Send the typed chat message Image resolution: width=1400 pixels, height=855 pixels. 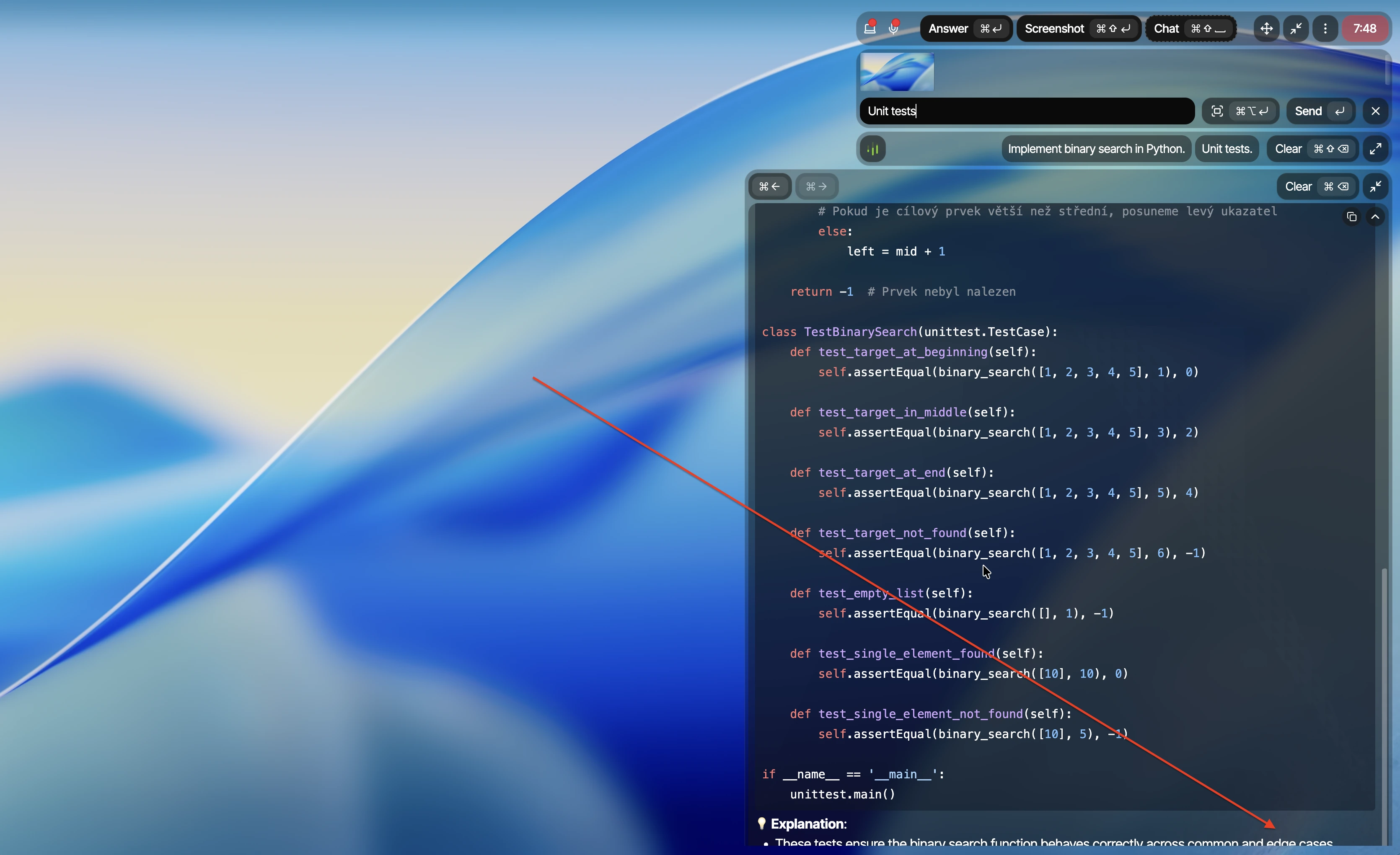tap(1320, 111)
